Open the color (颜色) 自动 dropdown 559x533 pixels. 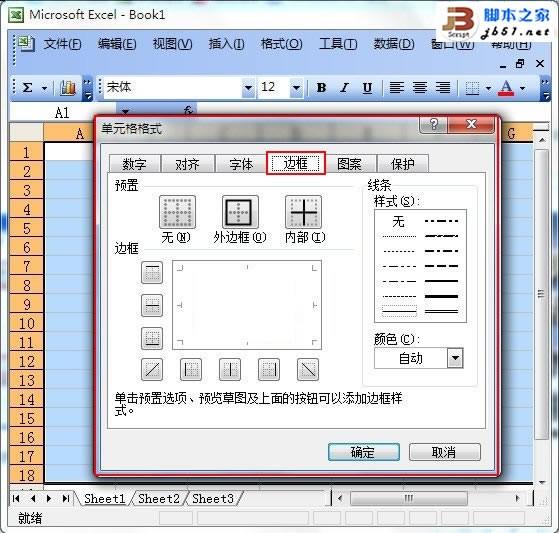click(x=455, y=358)
